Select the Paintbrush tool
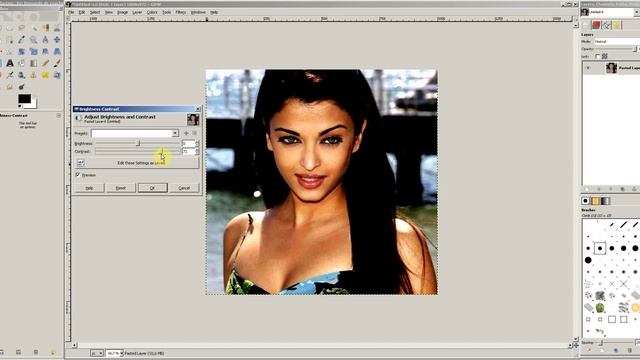This screenshot has width=640, height=360. [57, 63]
